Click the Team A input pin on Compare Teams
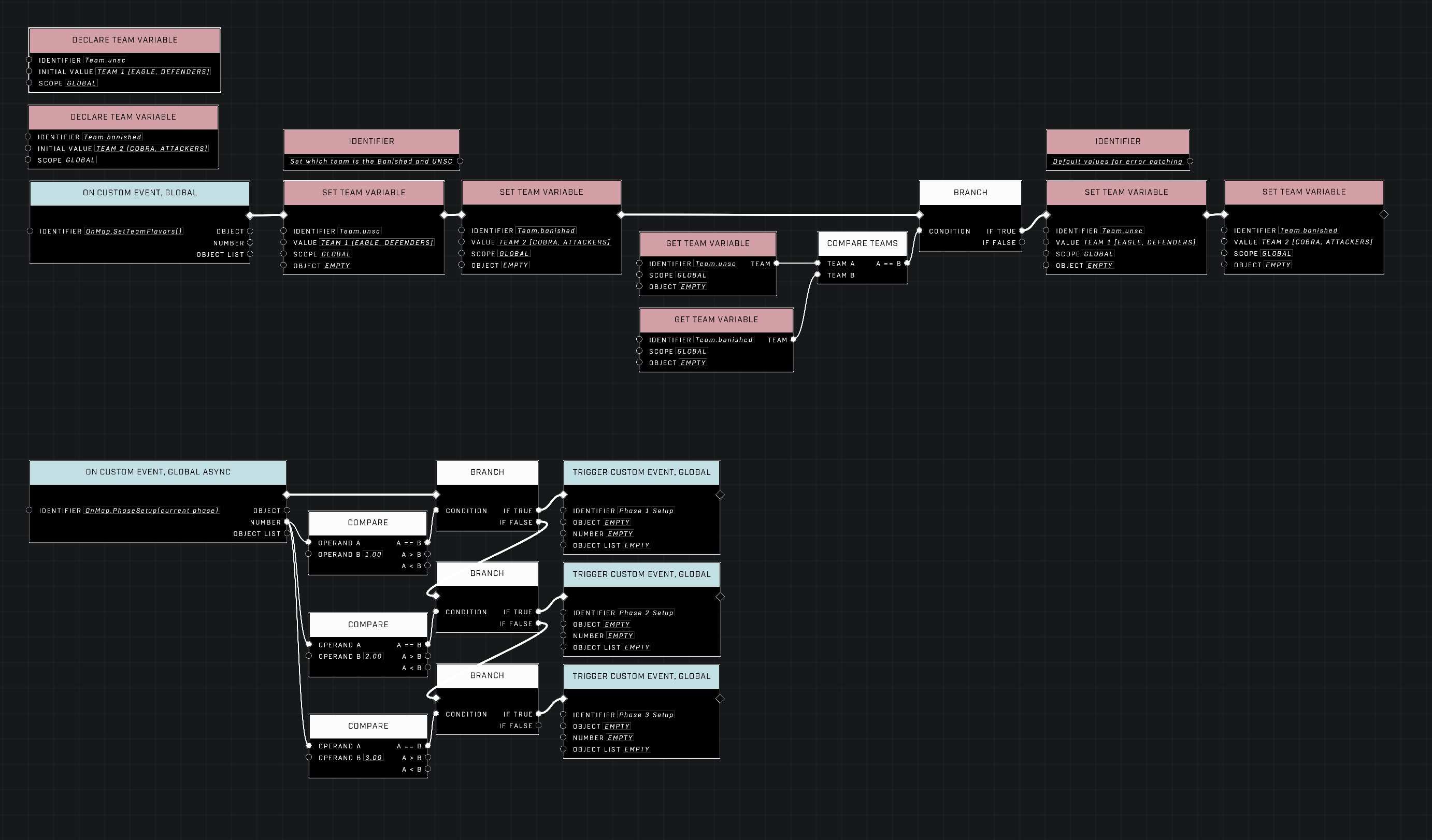Image resolution: width=1432 pixels, height=840 pixels. coord(818,264)
